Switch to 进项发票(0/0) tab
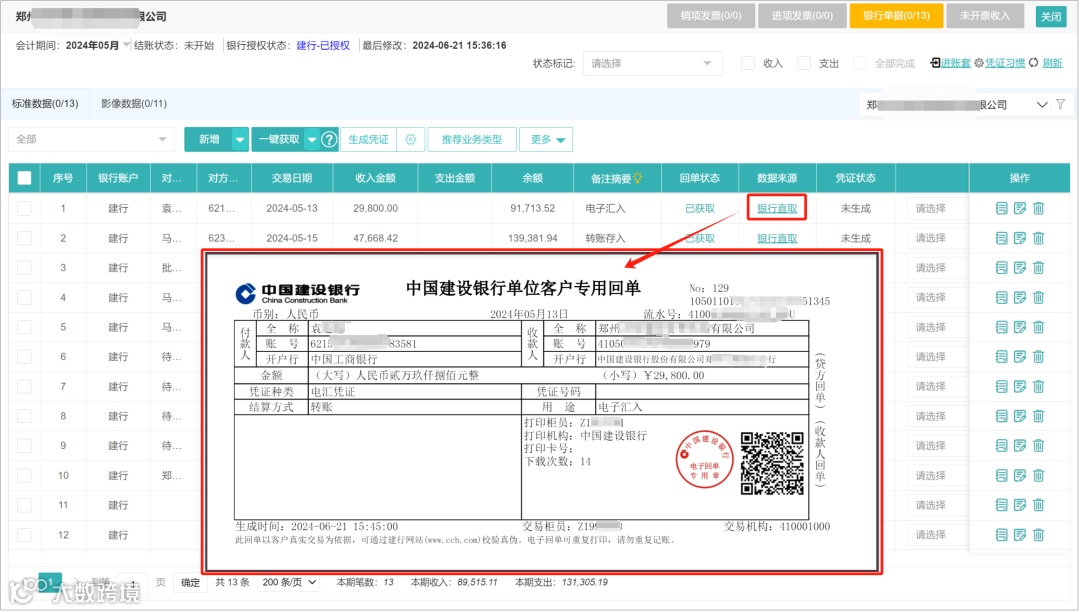Image resolution: width=1080 pixels, height=612 pixels. [802, 15]
